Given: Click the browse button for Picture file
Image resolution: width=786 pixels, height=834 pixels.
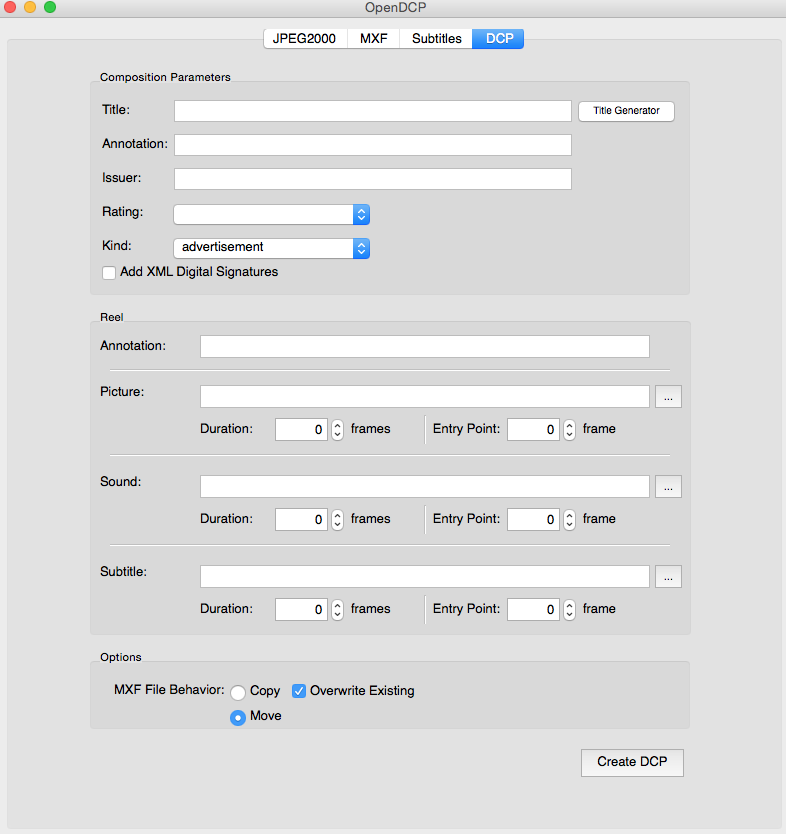Looking at the screenshot, I should tap(668, 397).
